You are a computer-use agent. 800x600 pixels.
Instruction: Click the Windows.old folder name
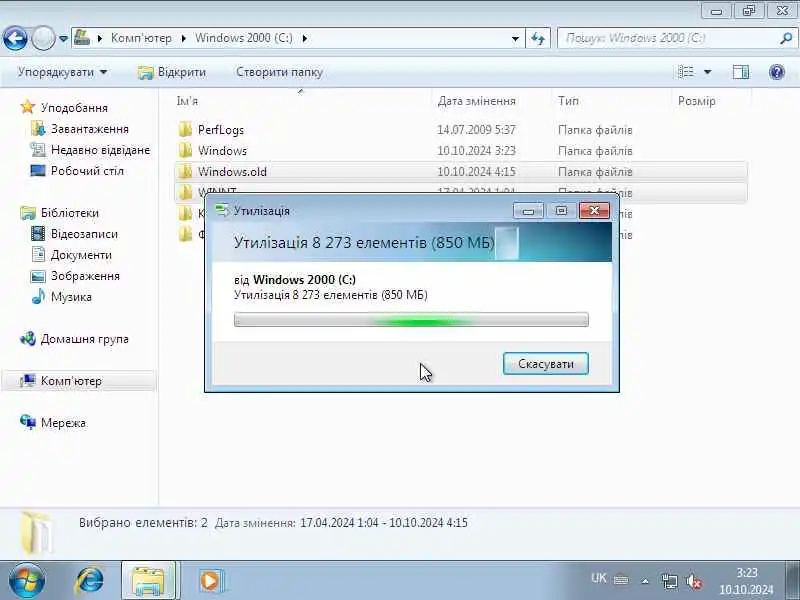pos(232,172)
